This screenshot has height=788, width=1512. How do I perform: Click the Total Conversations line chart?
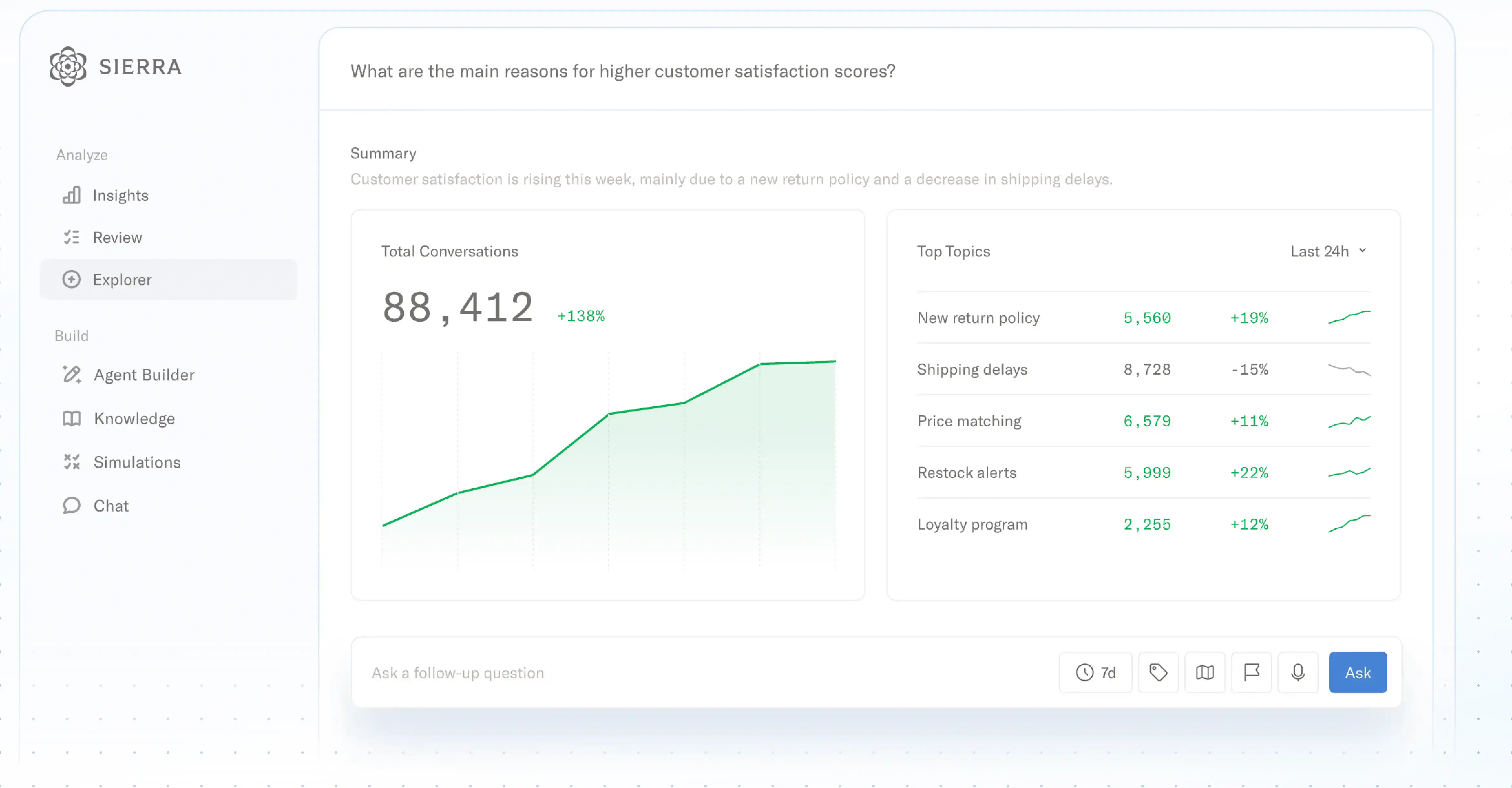609,461
